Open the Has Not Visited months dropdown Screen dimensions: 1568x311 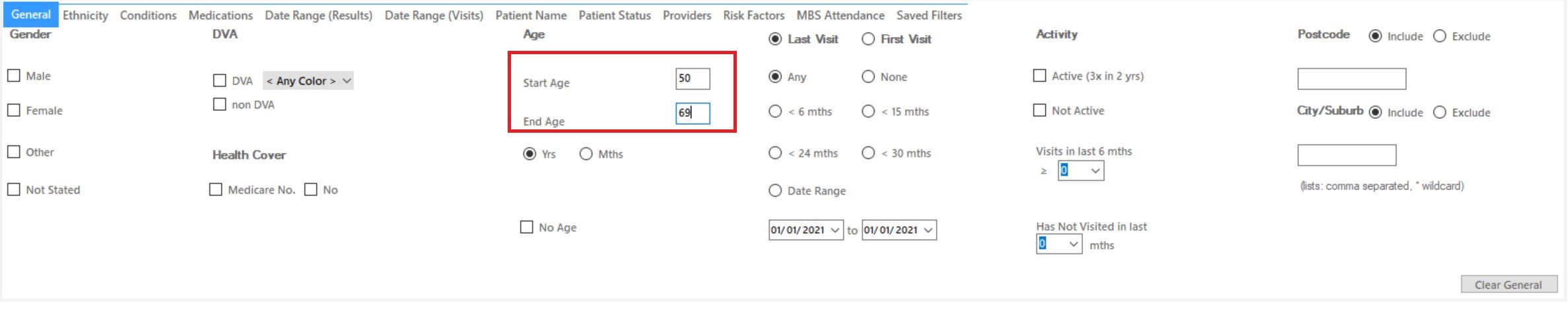click(1059, 244)
